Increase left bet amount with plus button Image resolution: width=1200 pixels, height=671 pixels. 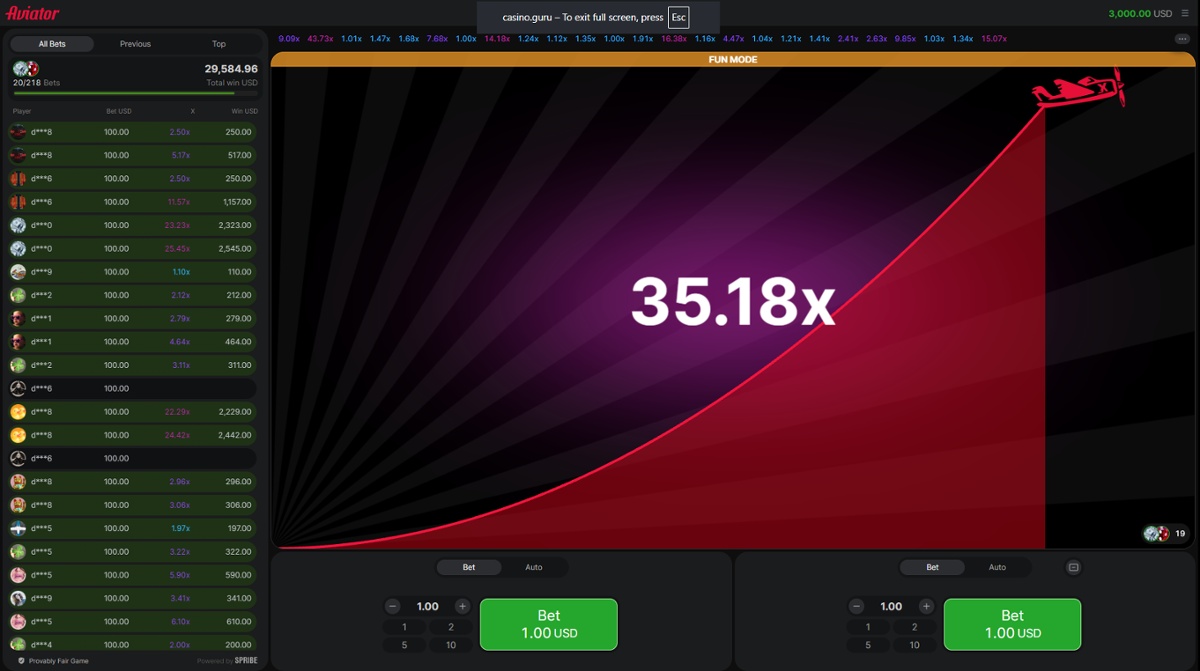coord(462,606)
